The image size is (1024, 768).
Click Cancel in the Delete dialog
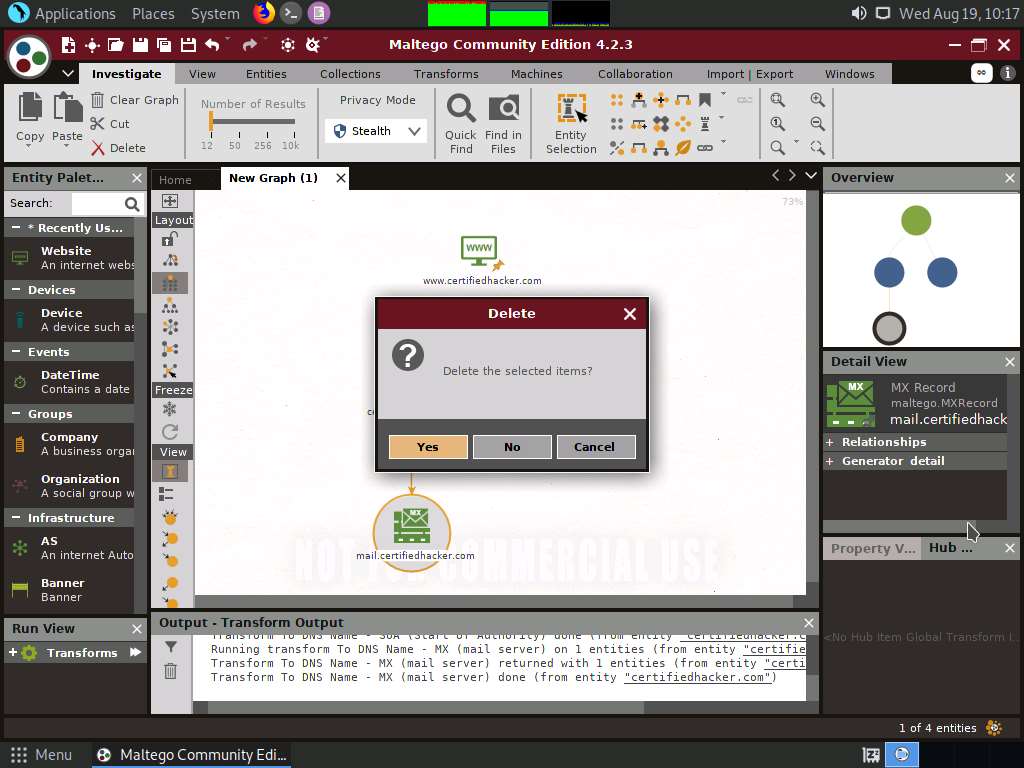595,447
